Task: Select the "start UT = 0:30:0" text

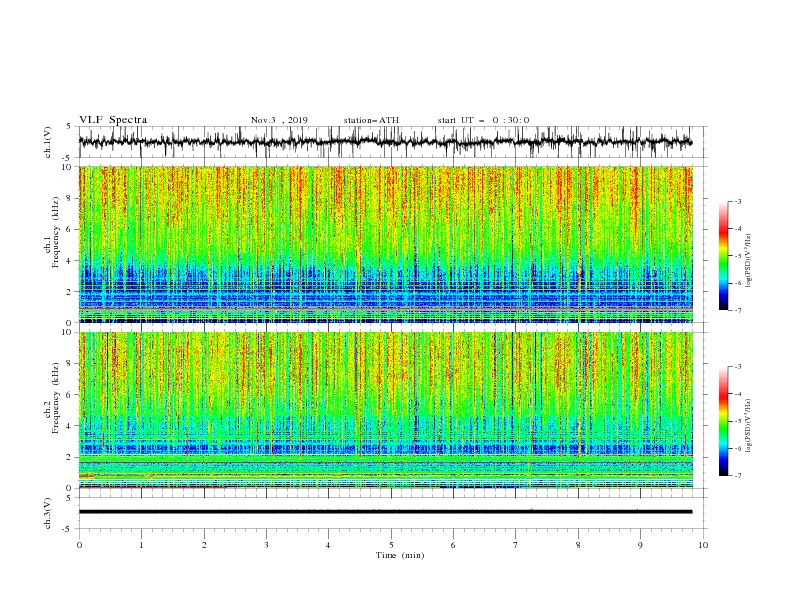Action: click(x=483, y=120)
